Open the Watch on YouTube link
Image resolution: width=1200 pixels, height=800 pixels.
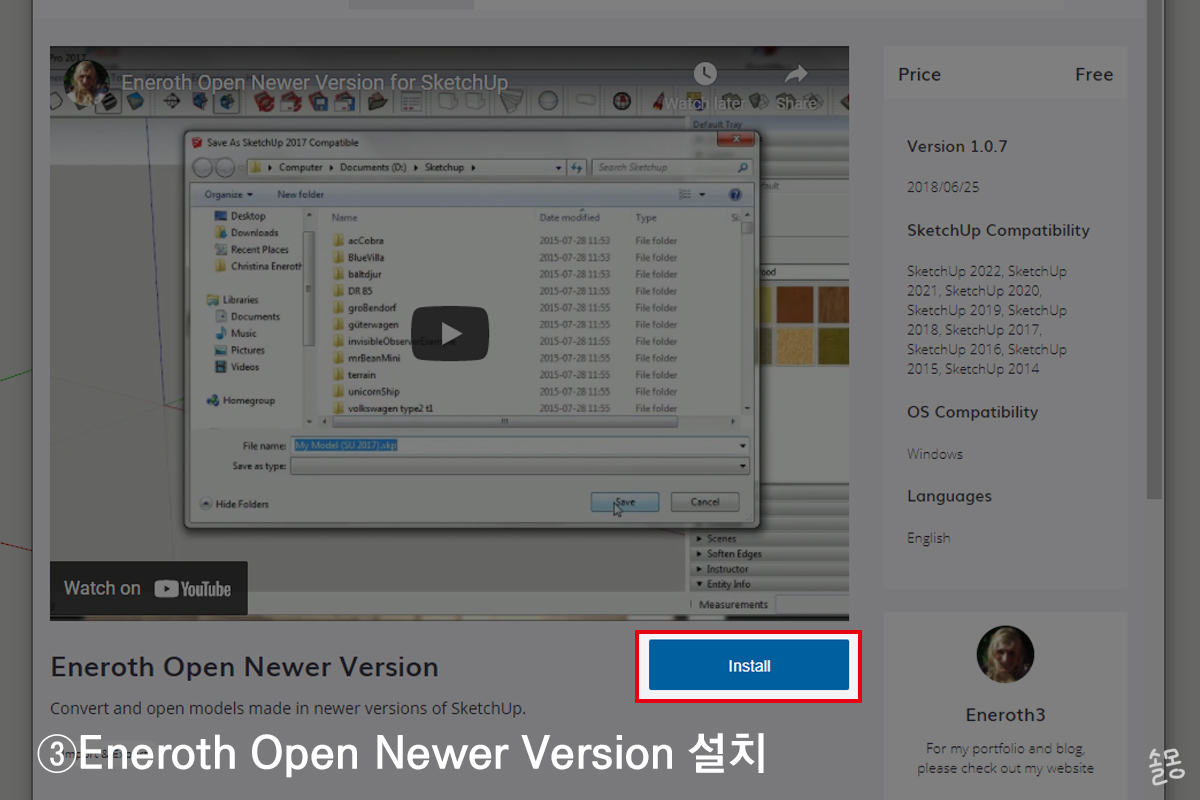[x=148, y=589]
